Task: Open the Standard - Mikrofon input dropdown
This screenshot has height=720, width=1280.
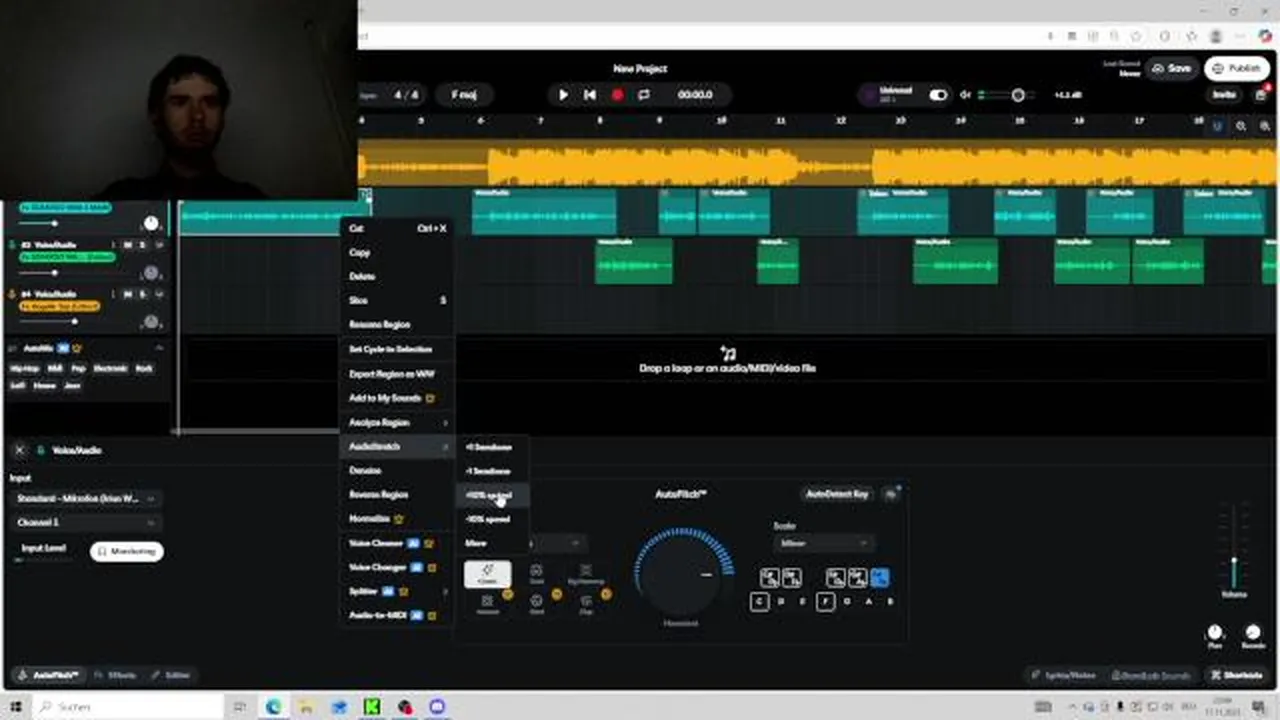Action: pyautogui.click(x=85, y=498)
